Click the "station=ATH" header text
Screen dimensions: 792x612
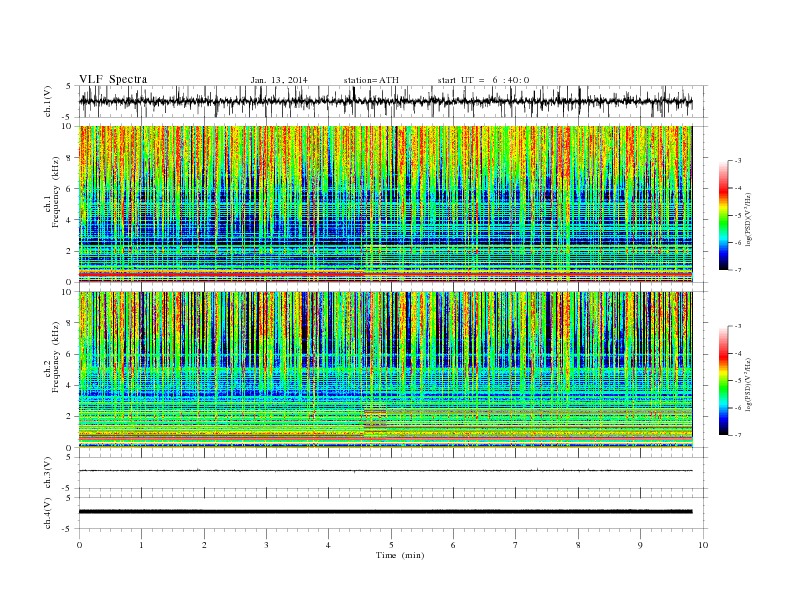[x=371, y=80]
